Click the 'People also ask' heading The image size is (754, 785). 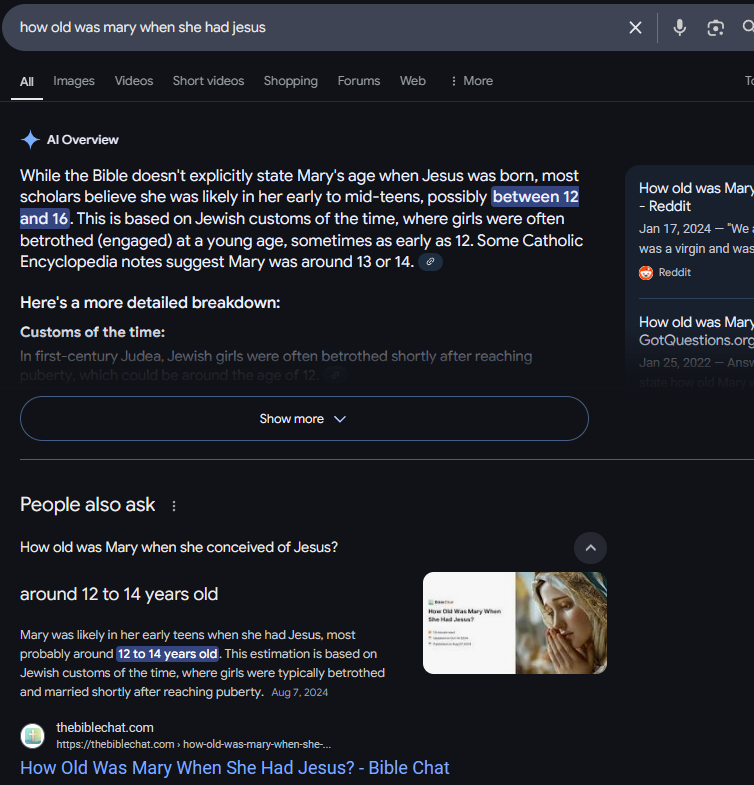pyautogui.click(x=88, y=505)
